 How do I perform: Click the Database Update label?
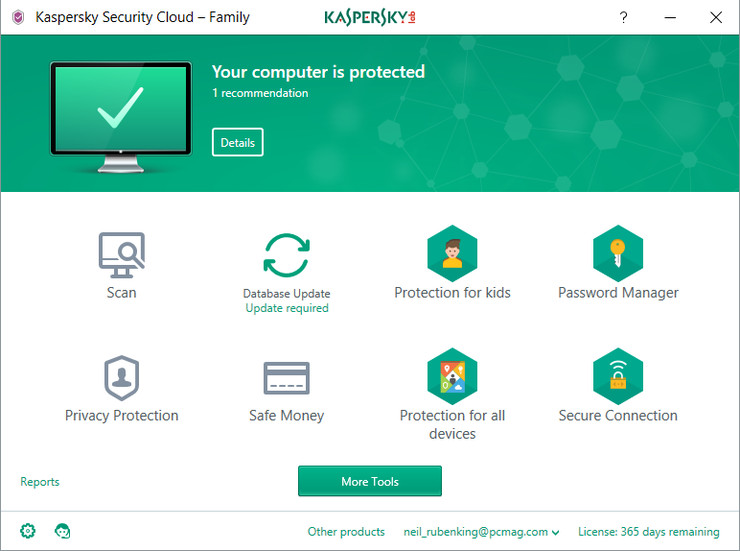coord(286,293)
